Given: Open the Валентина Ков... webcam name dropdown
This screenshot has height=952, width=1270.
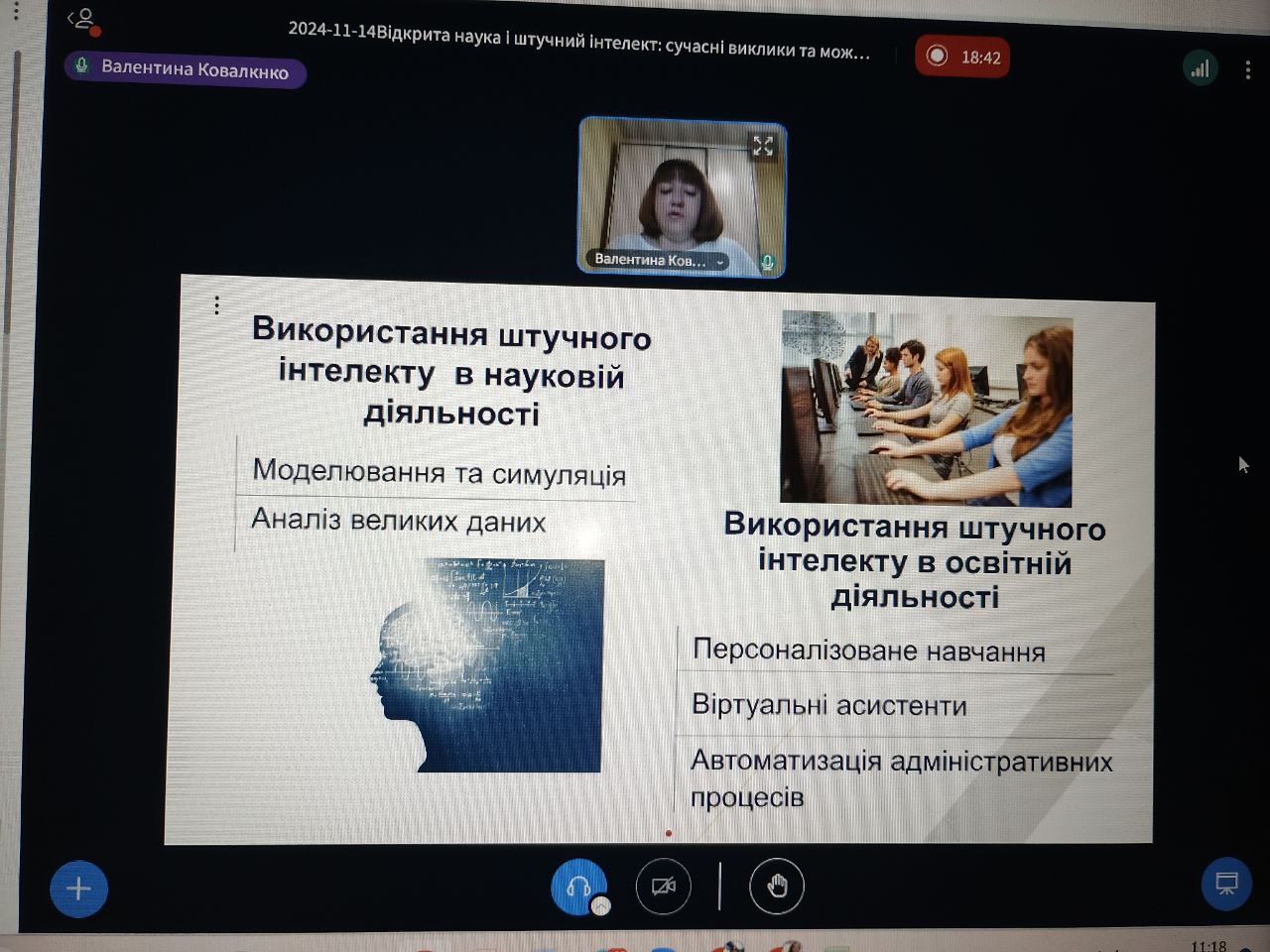Looking at the screenshot, I should (x=659, y=261).
